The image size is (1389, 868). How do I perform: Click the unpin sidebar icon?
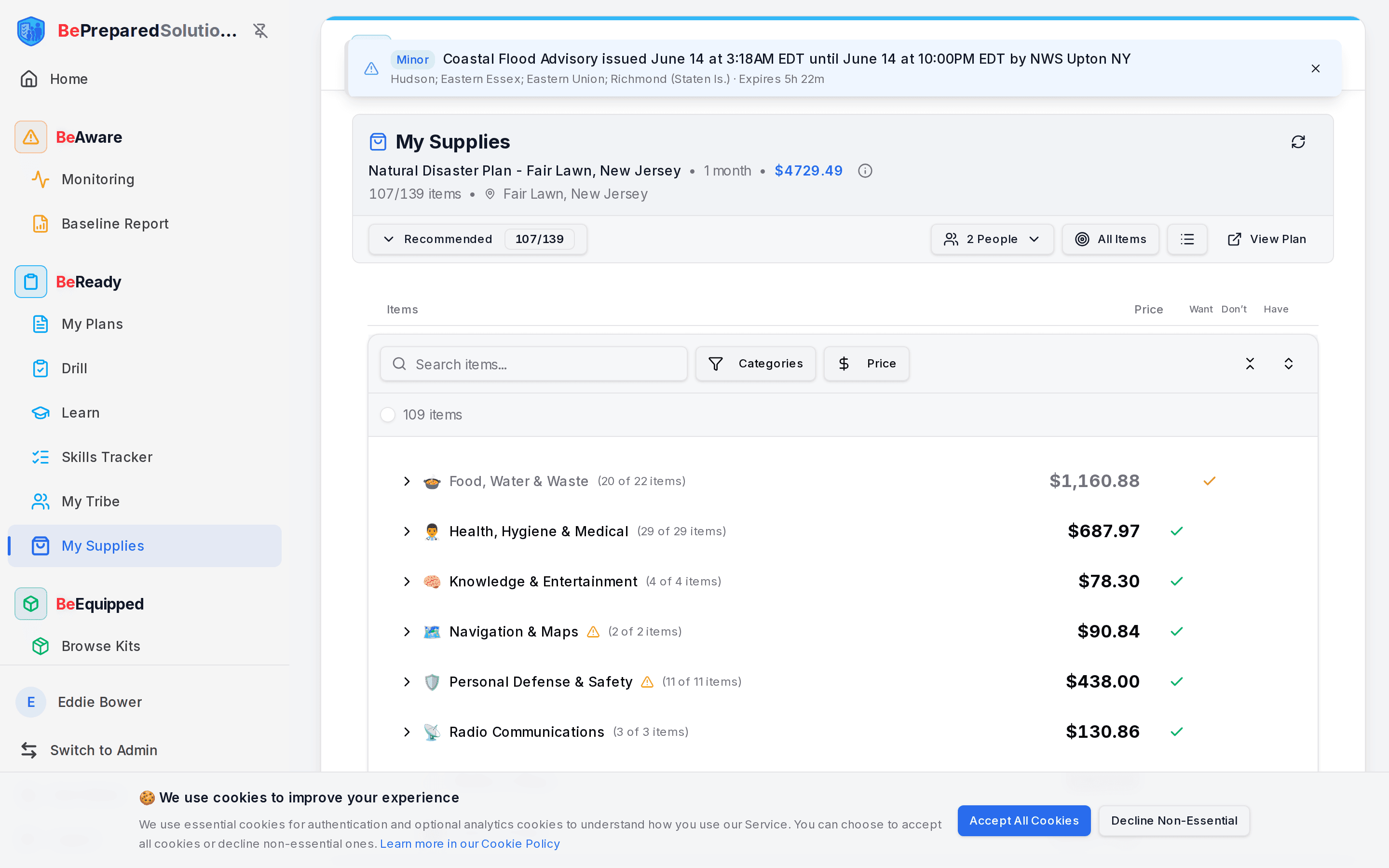tap(260, 30)
